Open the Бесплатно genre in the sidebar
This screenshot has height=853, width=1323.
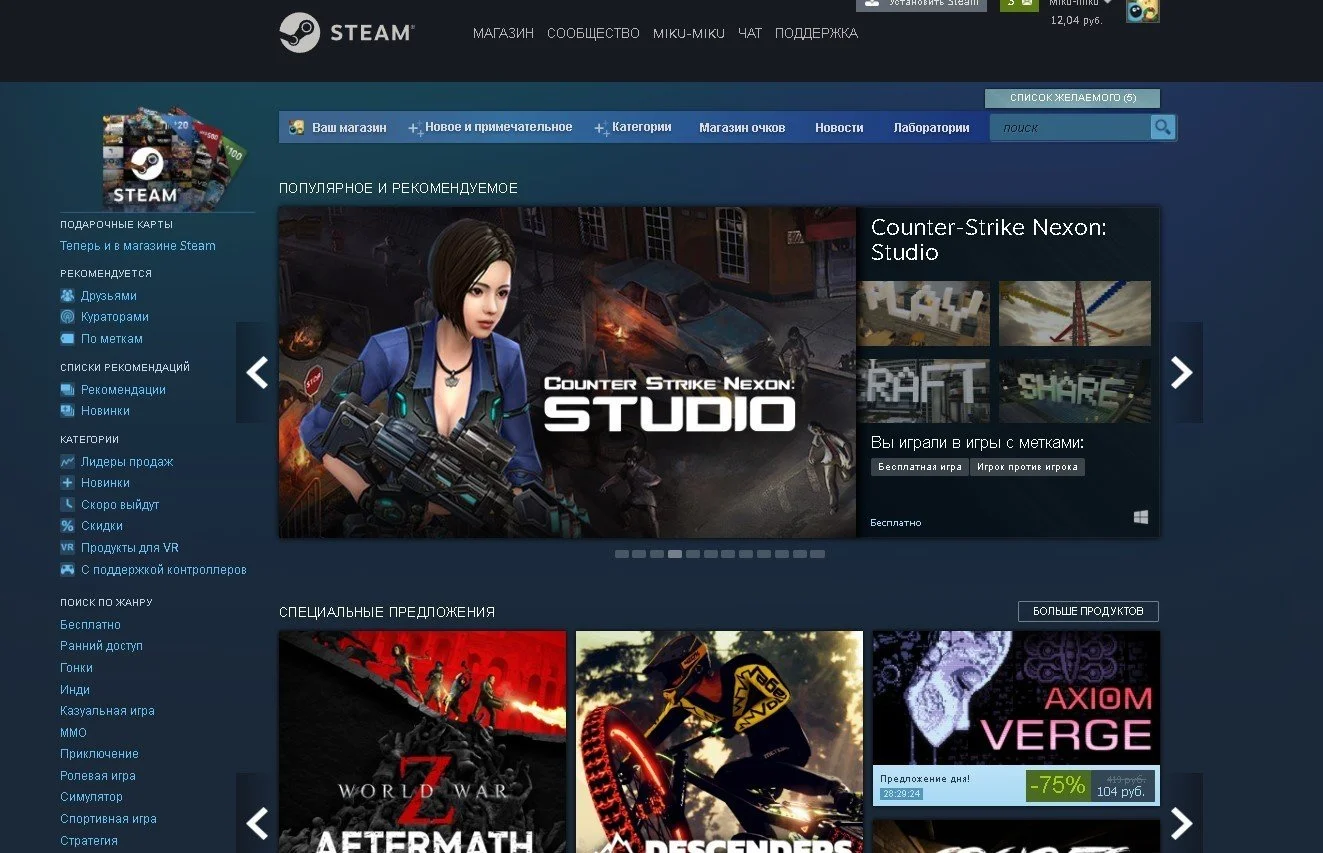click(x=90, y=625)
